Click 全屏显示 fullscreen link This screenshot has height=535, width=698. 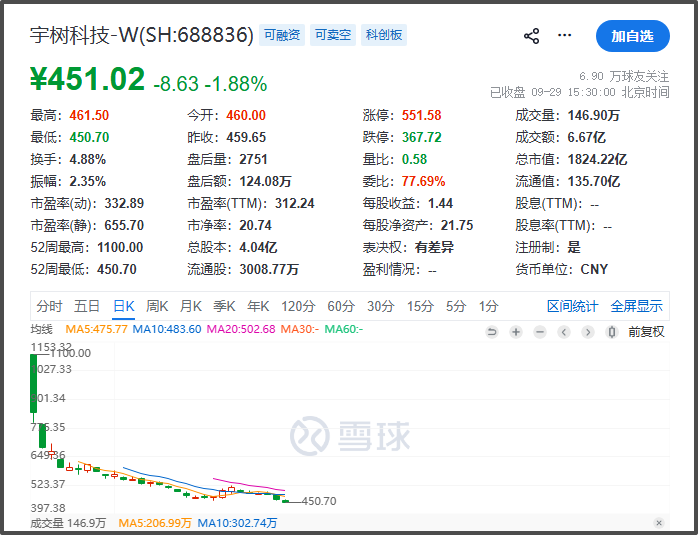637,306
